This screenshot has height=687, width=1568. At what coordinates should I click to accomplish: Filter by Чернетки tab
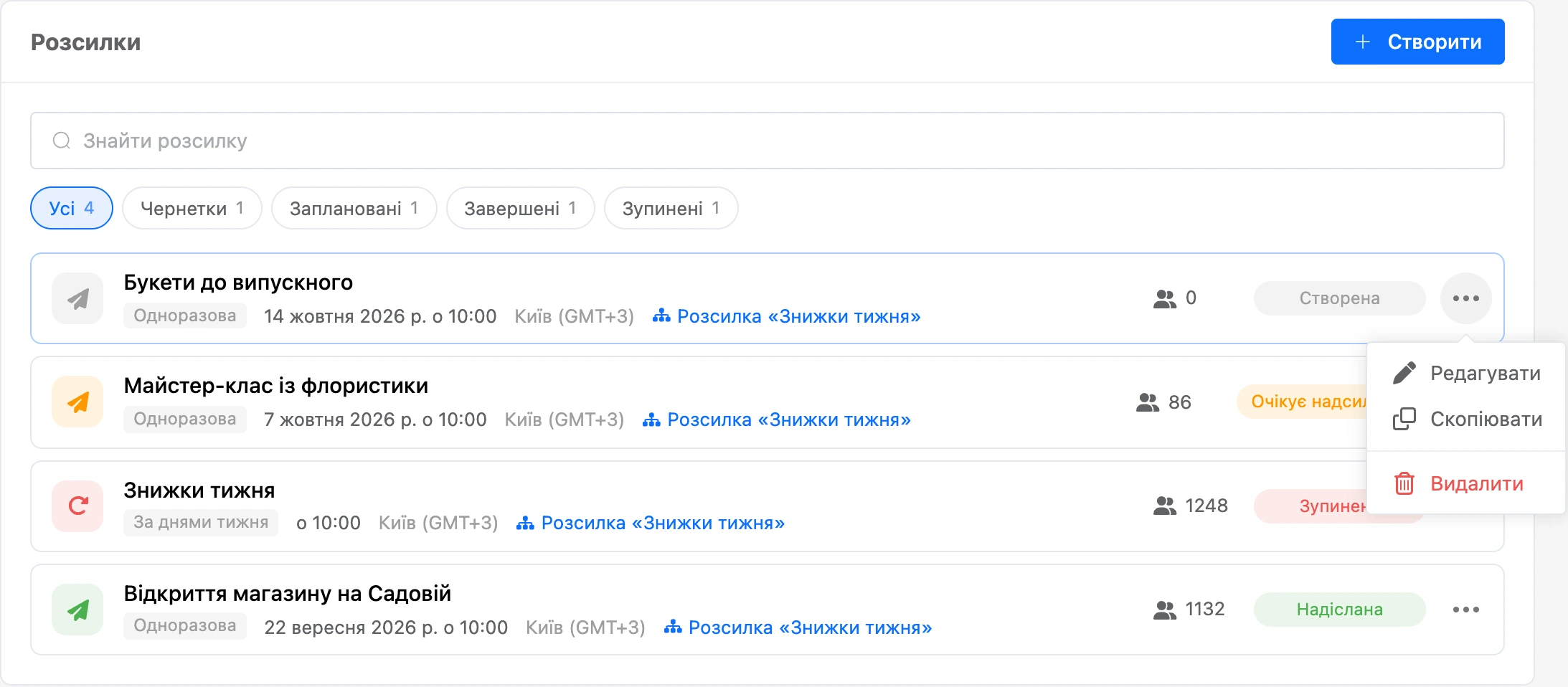[x=192, y=208]
